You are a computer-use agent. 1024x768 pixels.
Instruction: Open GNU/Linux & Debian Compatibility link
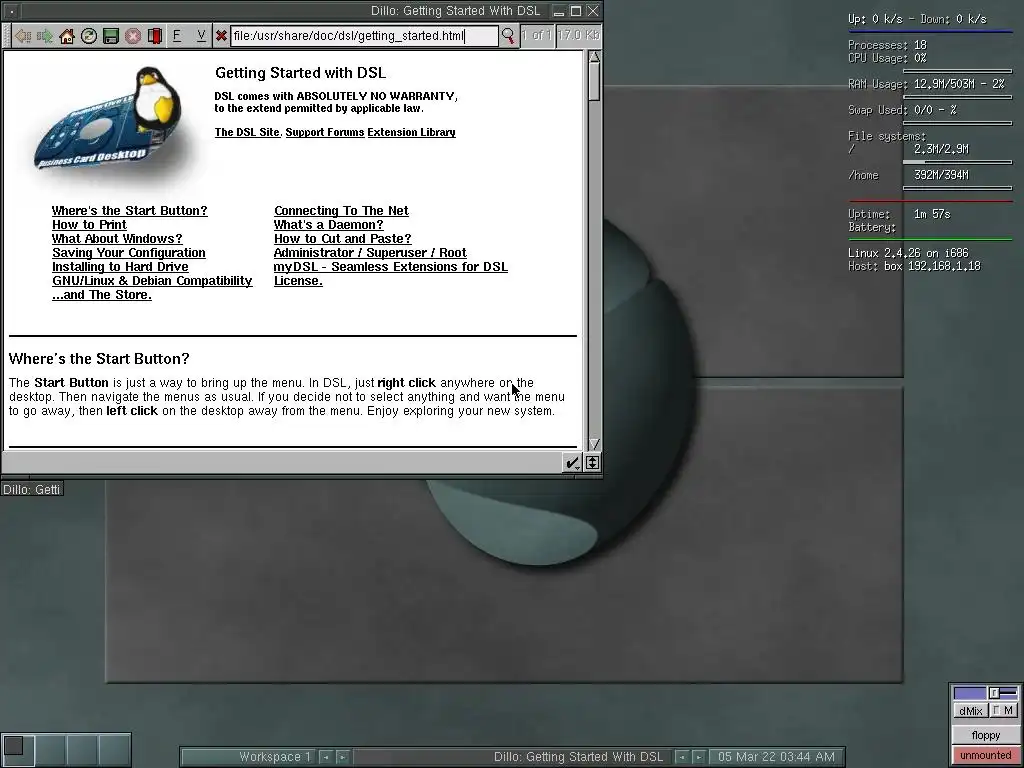coord(152,281)
